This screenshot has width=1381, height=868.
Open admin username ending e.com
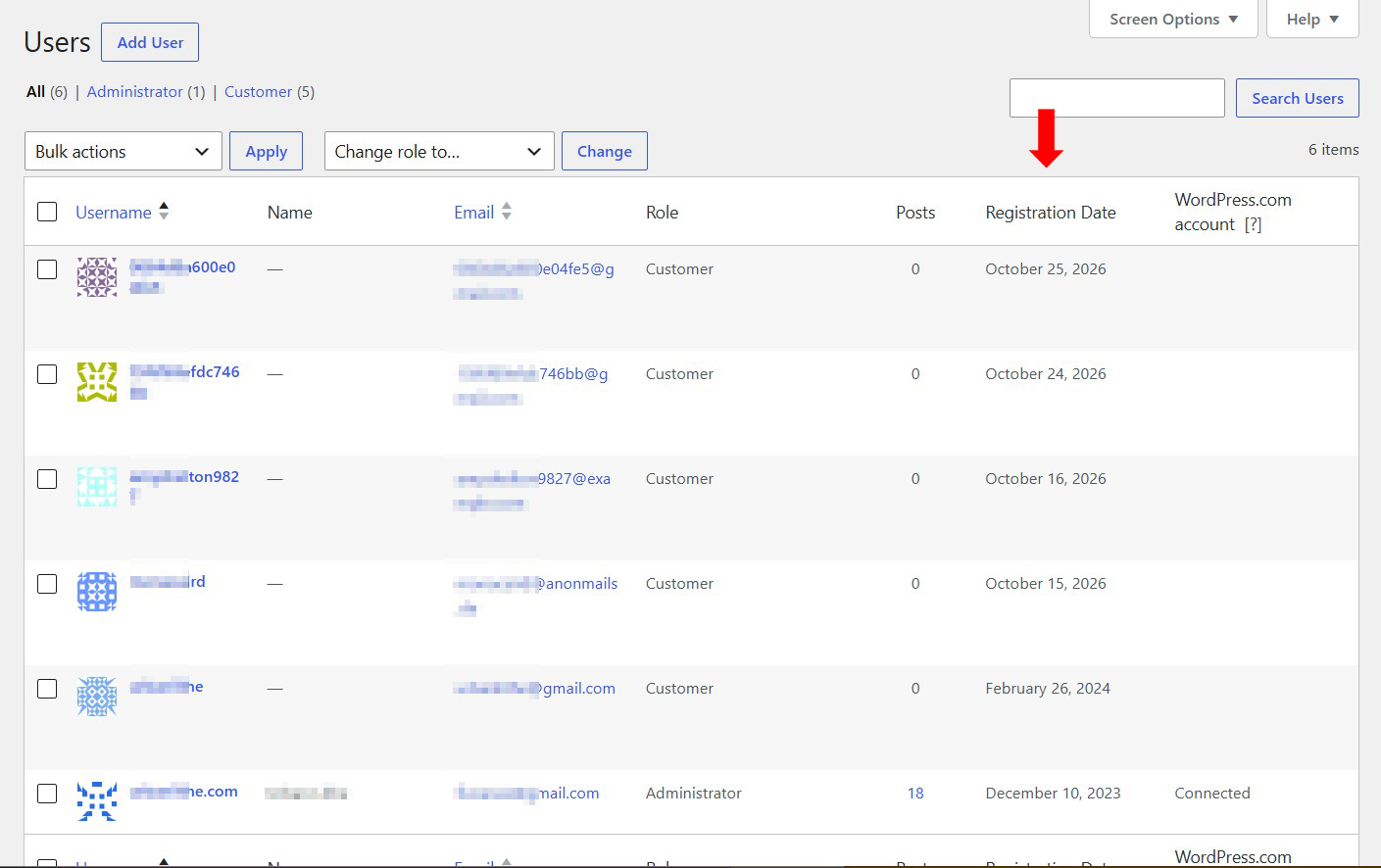(x=184, y=792)
